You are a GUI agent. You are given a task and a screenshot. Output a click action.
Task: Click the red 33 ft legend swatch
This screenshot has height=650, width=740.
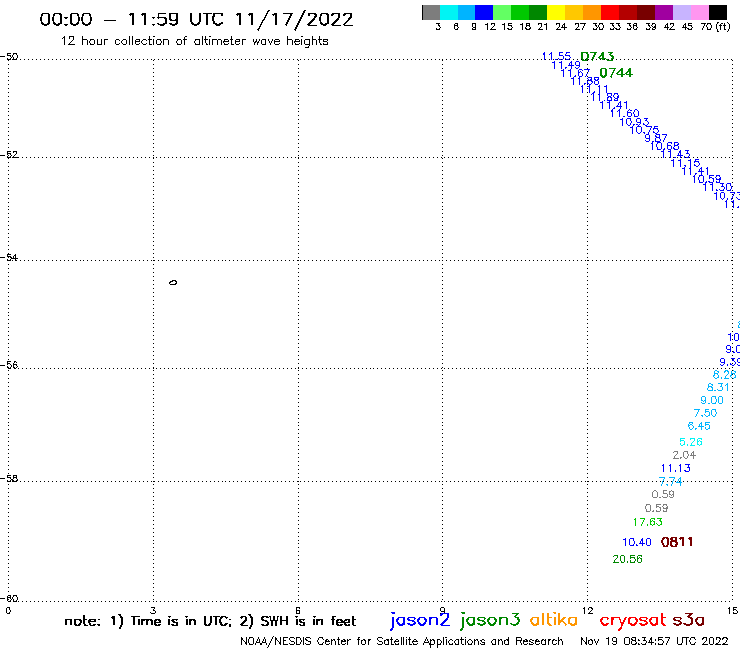point(610,12)
